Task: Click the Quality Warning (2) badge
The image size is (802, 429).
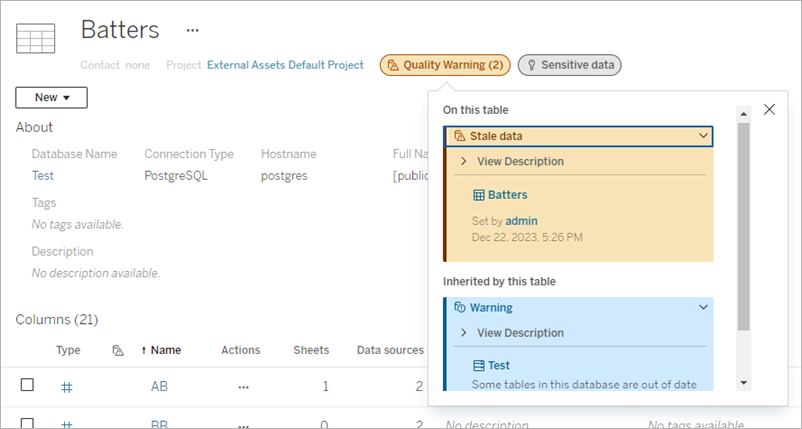Action: [445, 65]
